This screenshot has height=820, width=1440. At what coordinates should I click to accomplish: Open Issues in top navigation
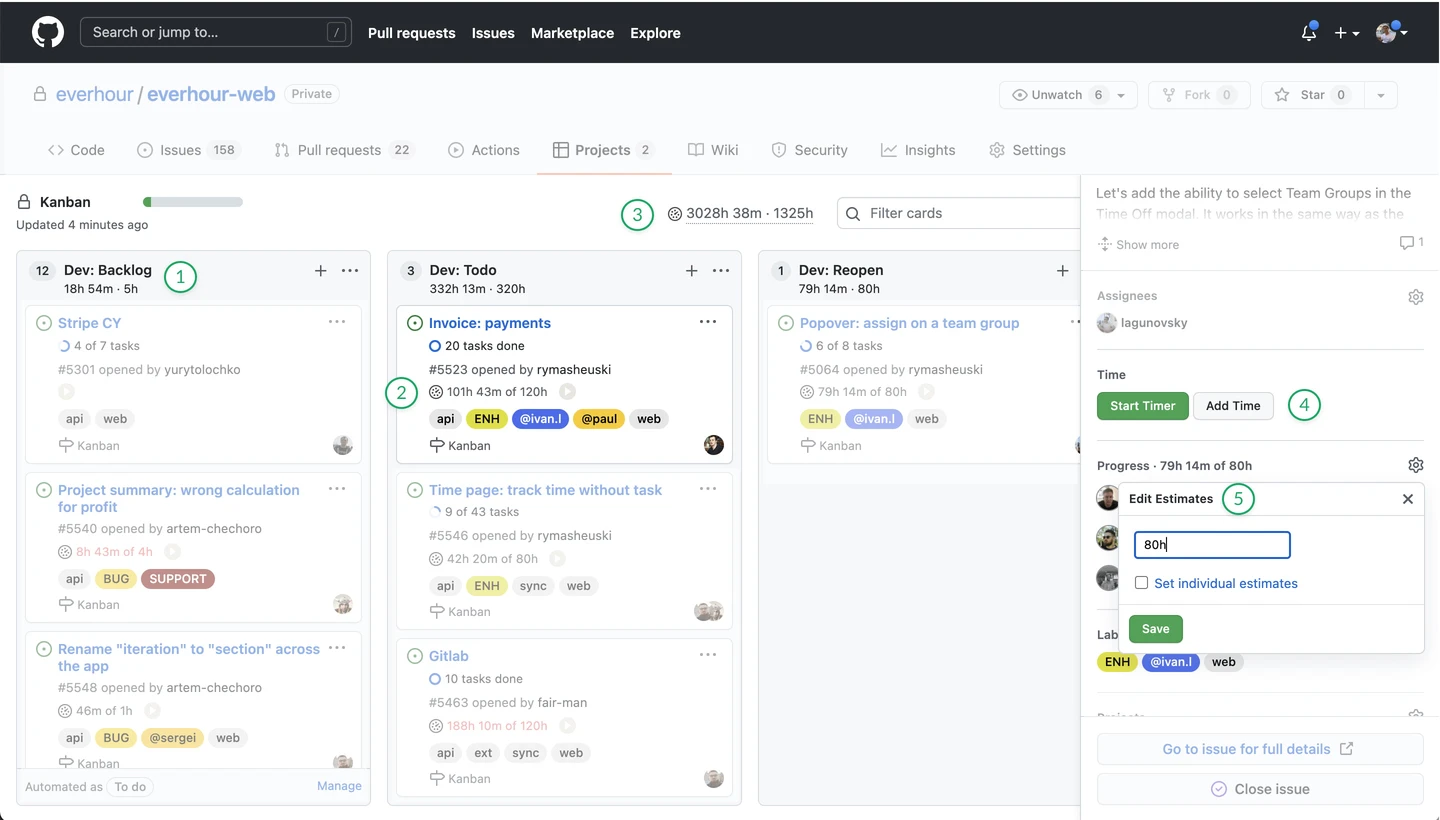click(x=493, y=33)
